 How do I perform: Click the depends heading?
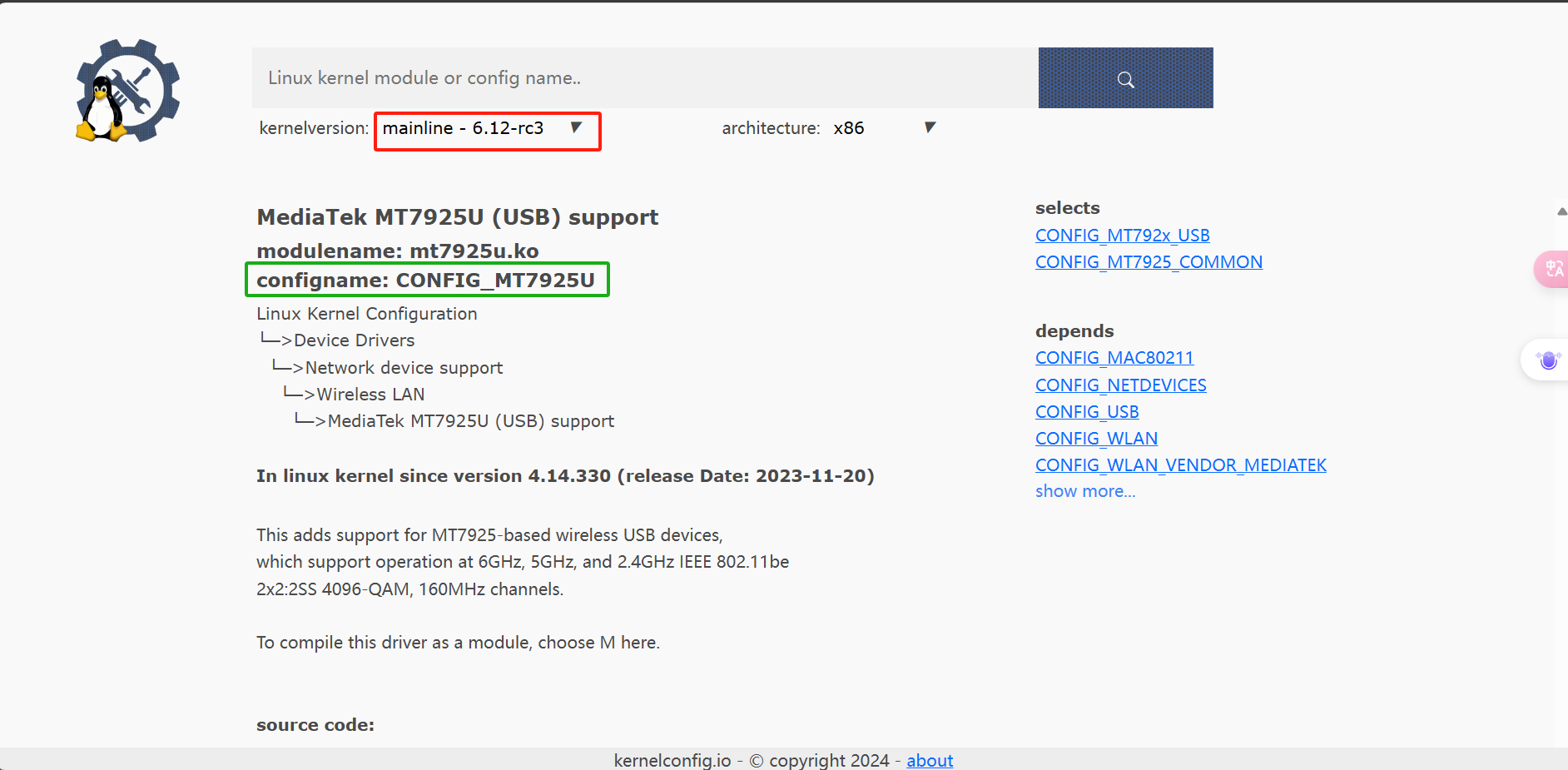pos(1074,331)
